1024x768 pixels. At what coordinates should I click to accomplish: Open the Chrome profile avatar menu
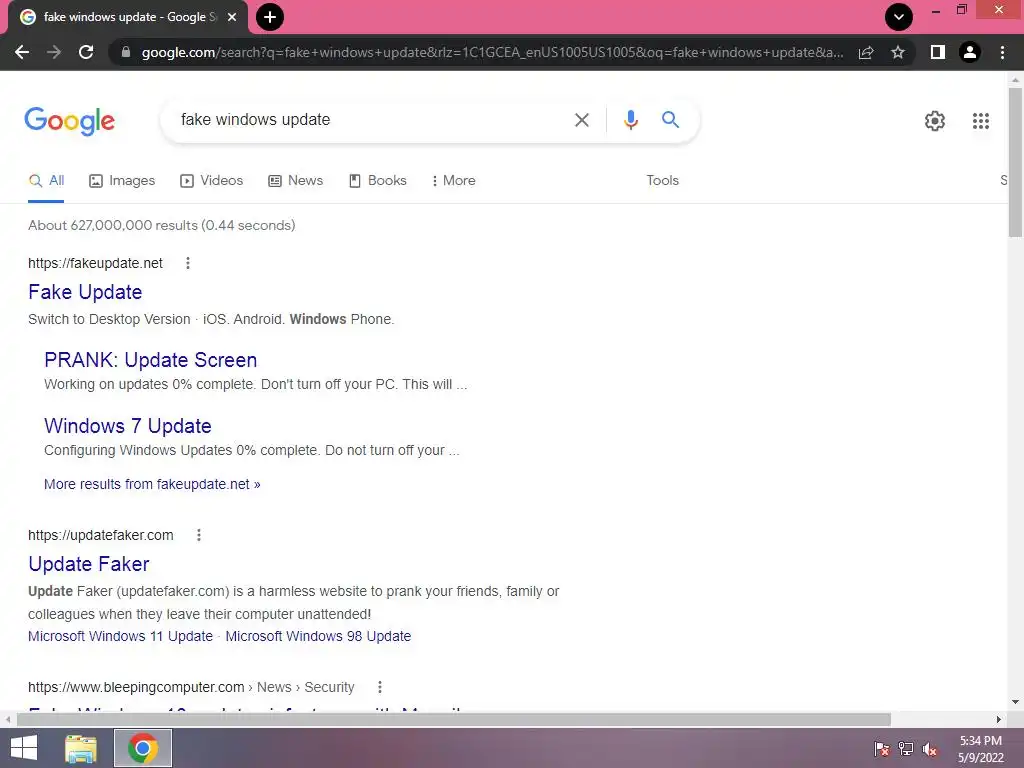click(x=970, y=52)
